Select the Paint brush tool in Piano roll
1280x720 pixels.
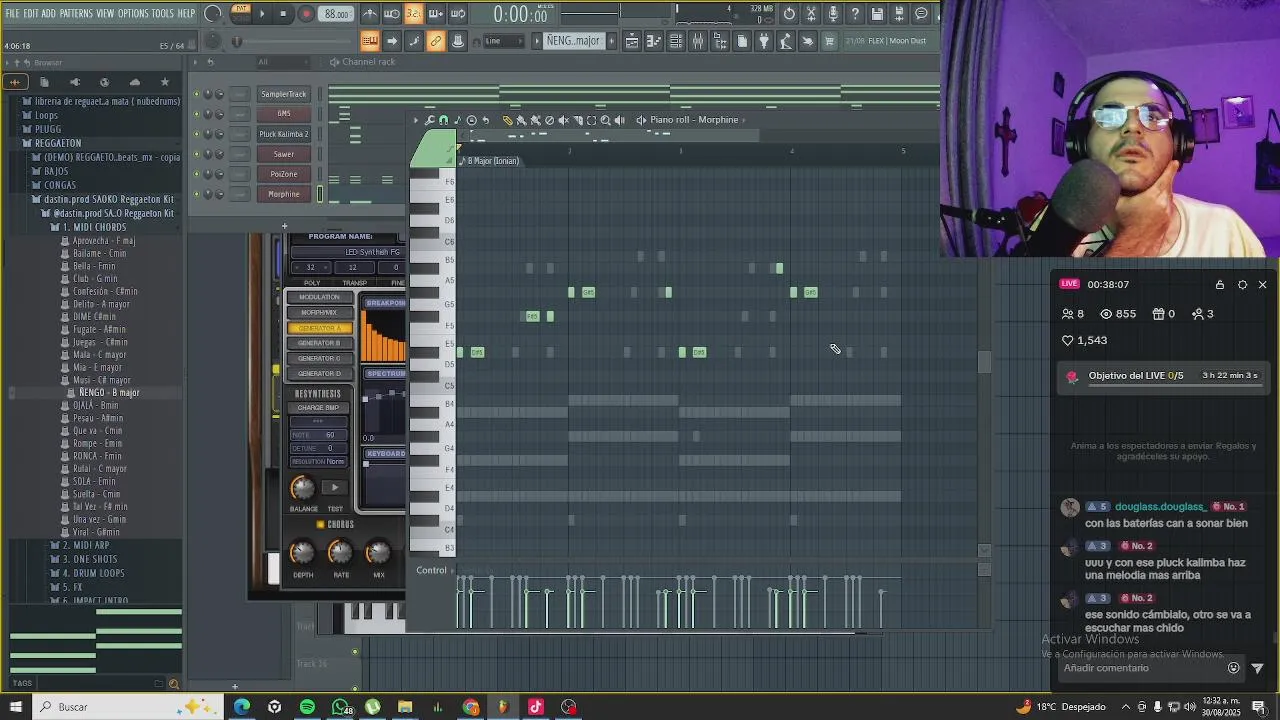pyautogui.click(x=522, y=120)
